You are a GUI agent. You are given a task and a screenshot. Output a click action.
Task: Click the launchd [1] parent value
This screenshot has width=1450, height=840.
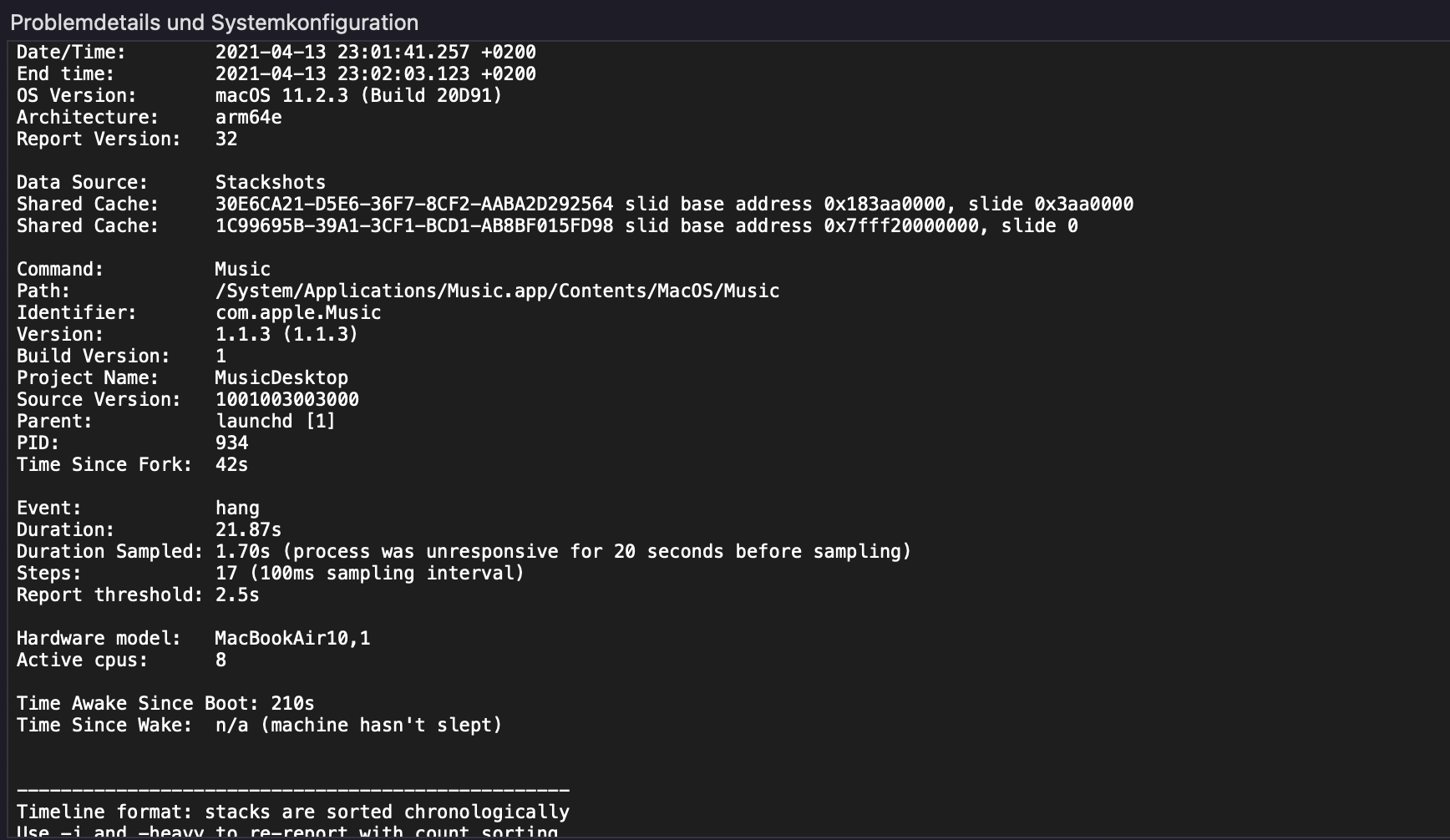[x=276, y=422]
